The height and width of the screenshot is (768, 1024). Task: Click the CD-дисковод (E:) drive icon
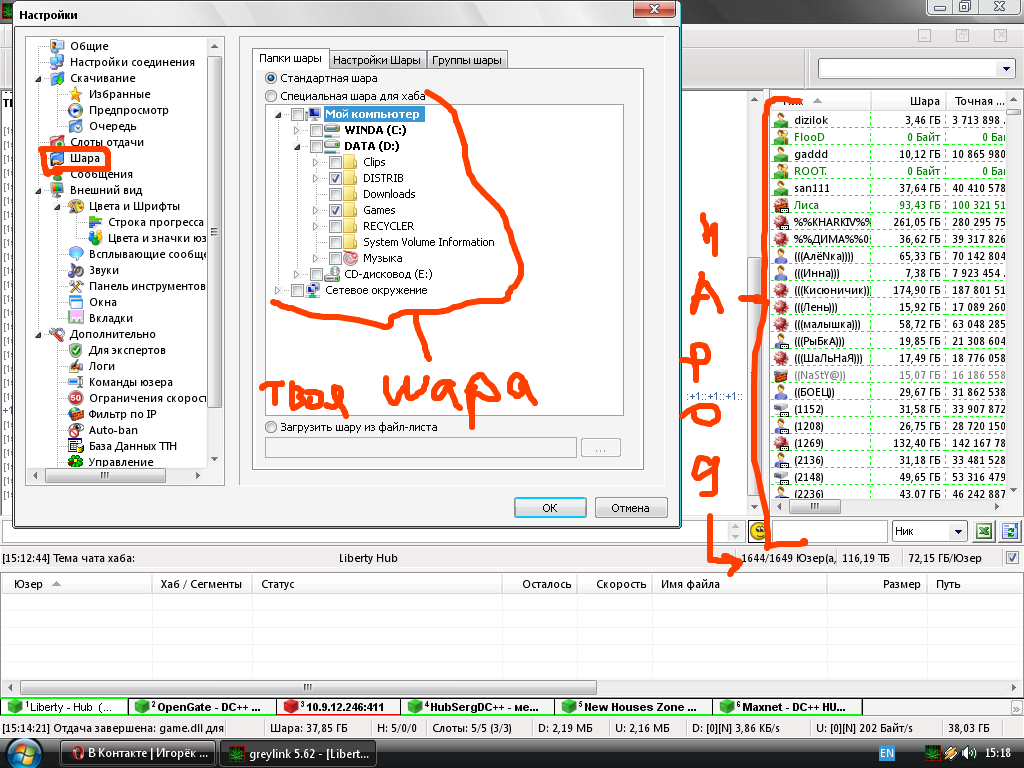[x=332, y=274]
